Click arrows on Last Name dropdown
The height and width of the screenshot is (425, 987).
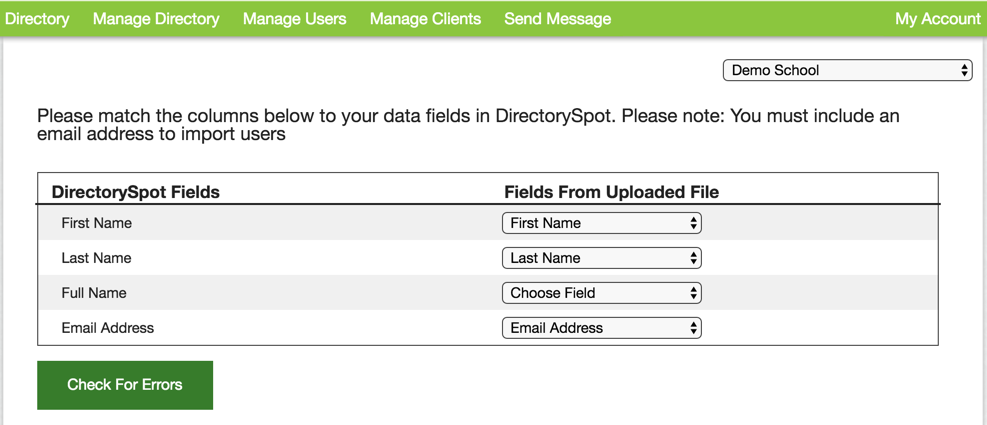click(693, 258)
